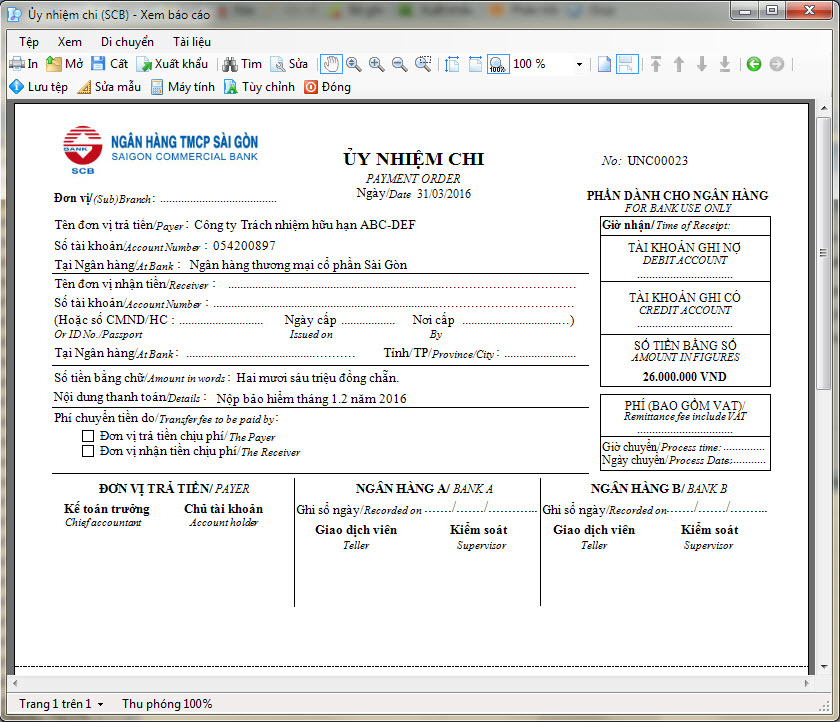This screenshot has height=722, width=840.
Task: Open the Di chuyển menu
Action: click(x=127, y=42)
